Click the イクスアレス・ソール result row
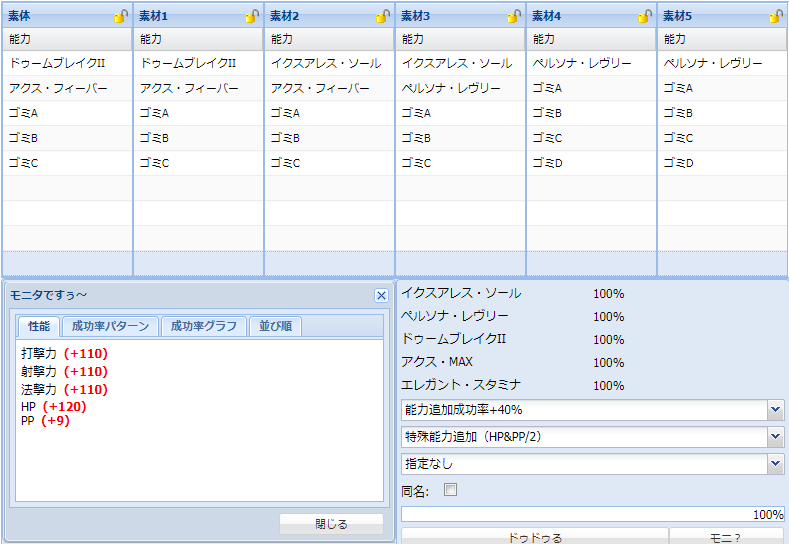 (512, 293)
